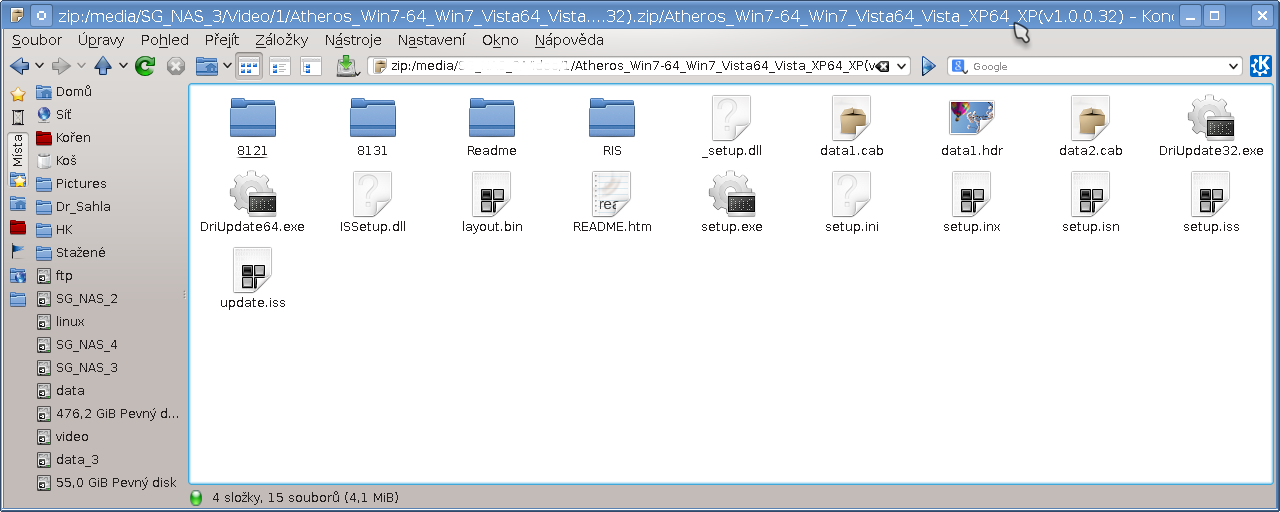Open the Nástroje menu
Screen dimensions: 1280x512
tap(353, 40)
